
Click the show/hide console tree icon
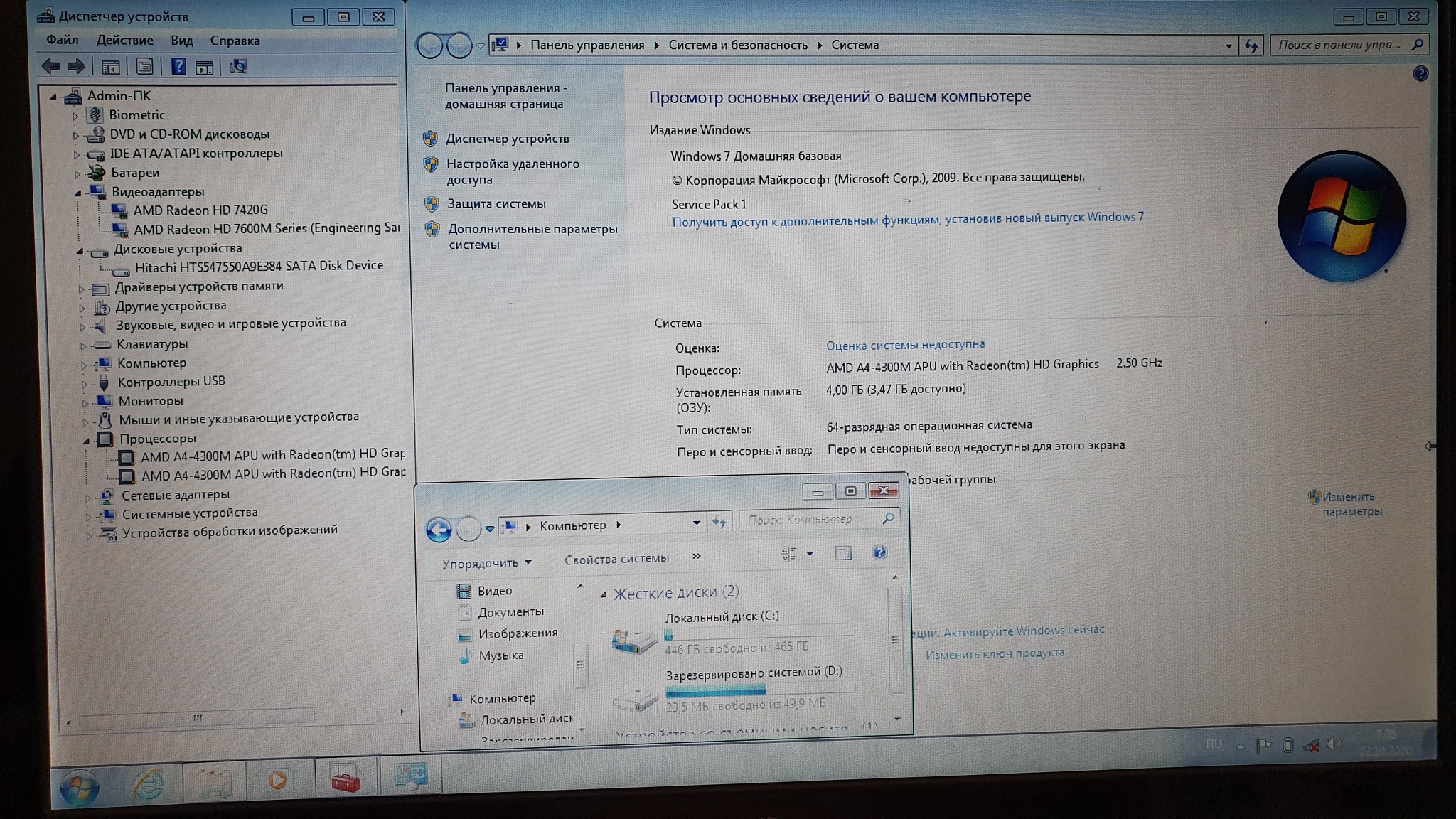tap(110, 68)
